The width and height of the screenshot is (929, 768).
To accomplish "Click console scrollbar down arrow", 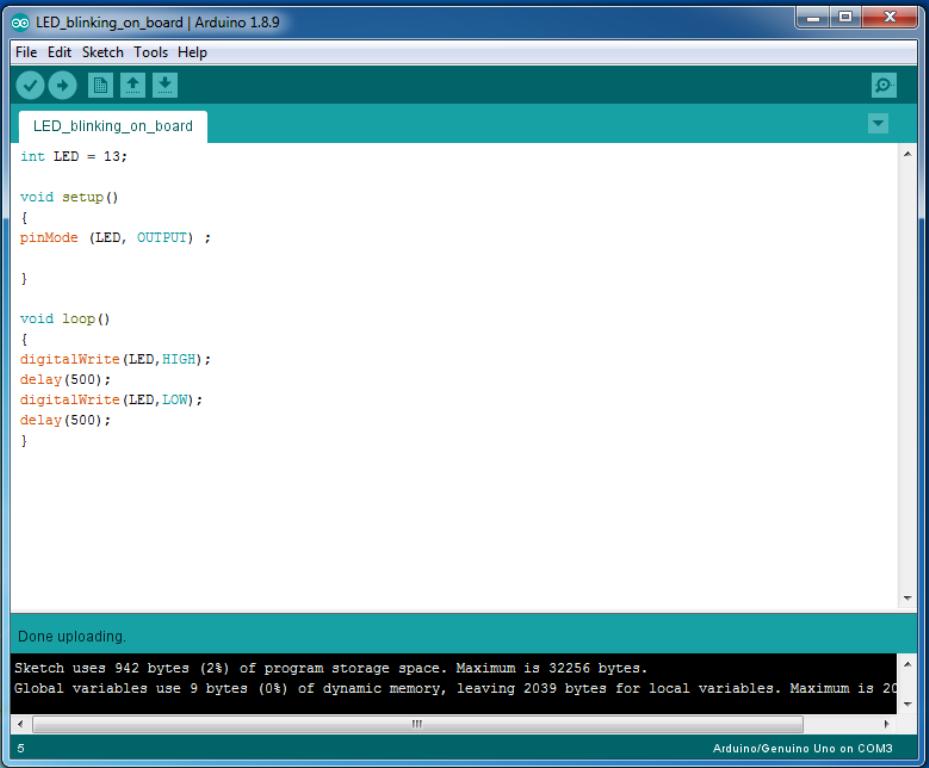I will tap(907, 704).
